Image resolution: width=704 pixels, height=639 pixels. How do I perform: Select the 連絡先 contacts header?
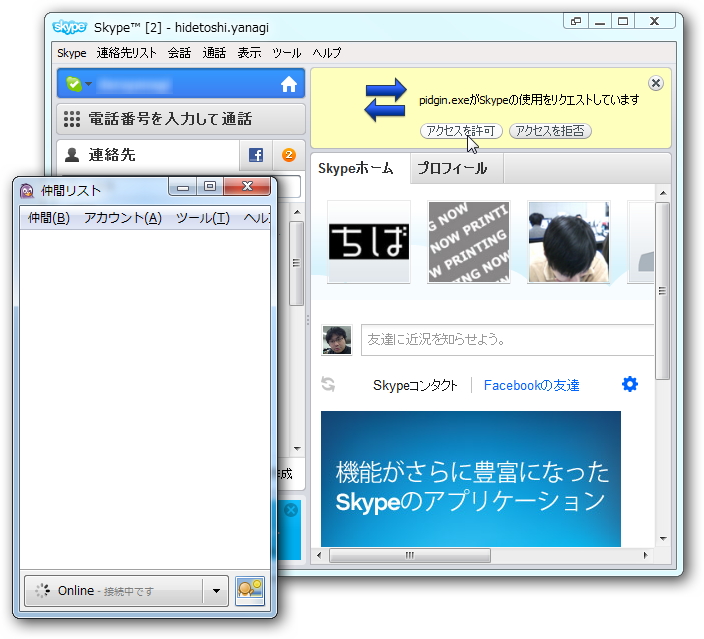[148, 155]
